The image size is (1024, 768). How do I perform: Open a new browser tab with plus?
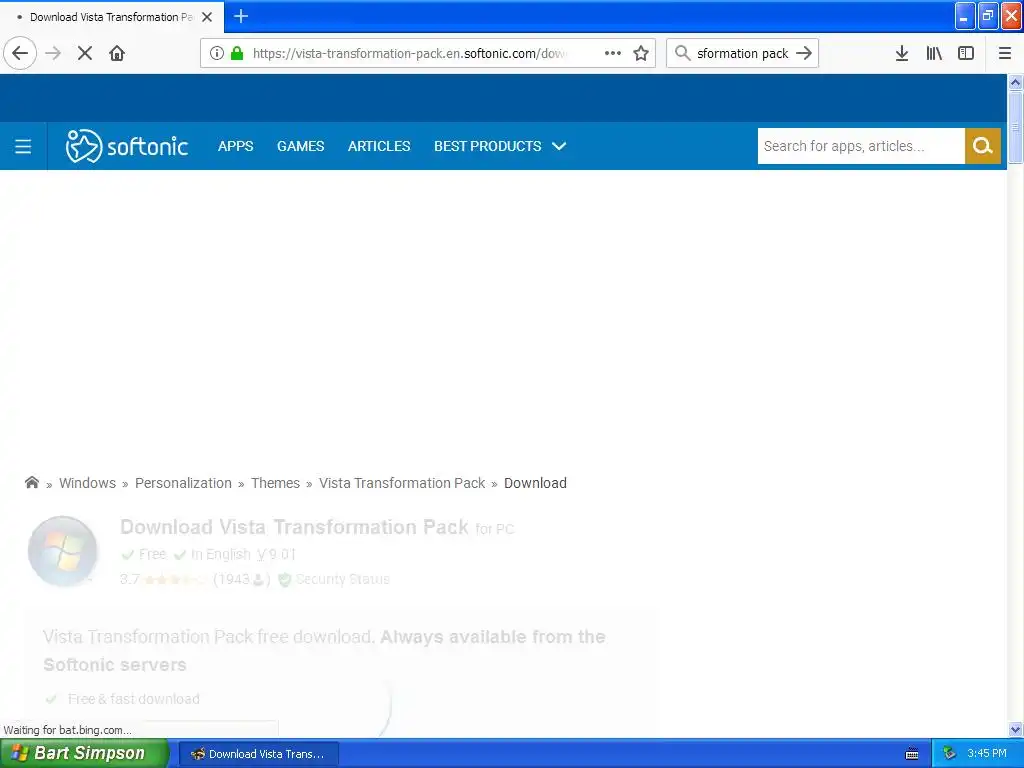point(241,16)
